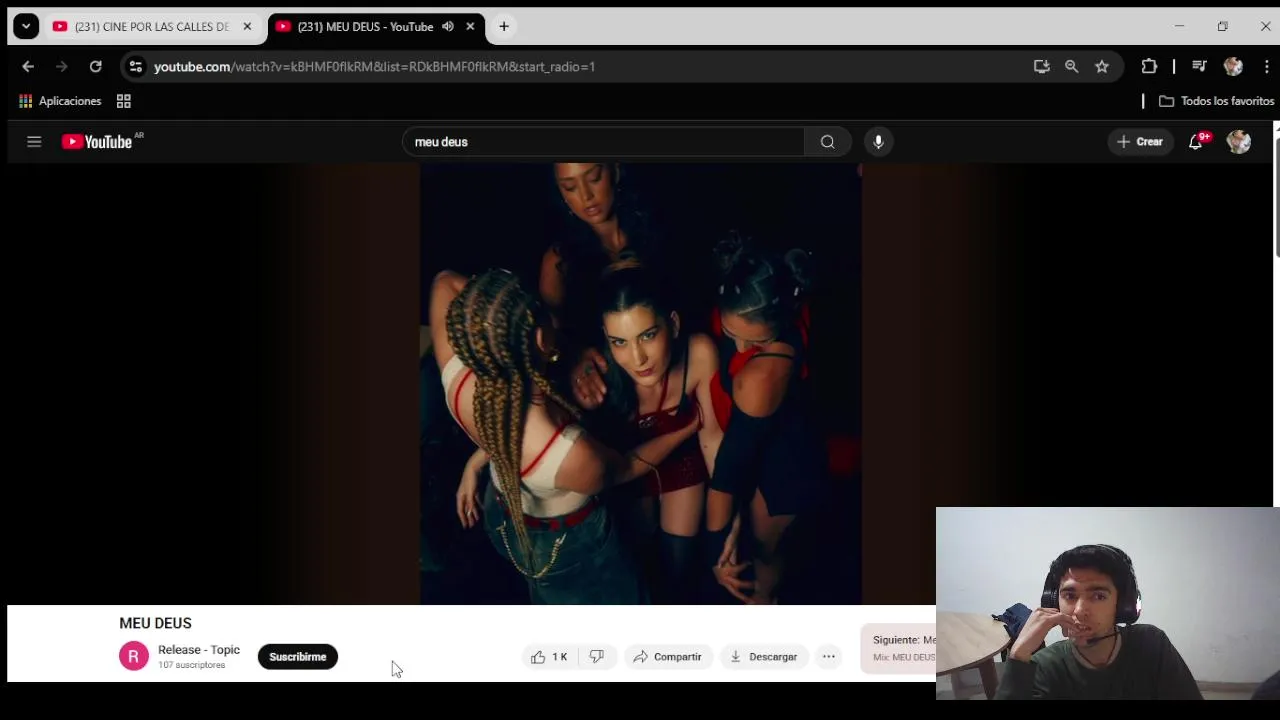The image size is (1280, 720).
Task: Open the Chrome profile avatar
Action: (1233, 66)
